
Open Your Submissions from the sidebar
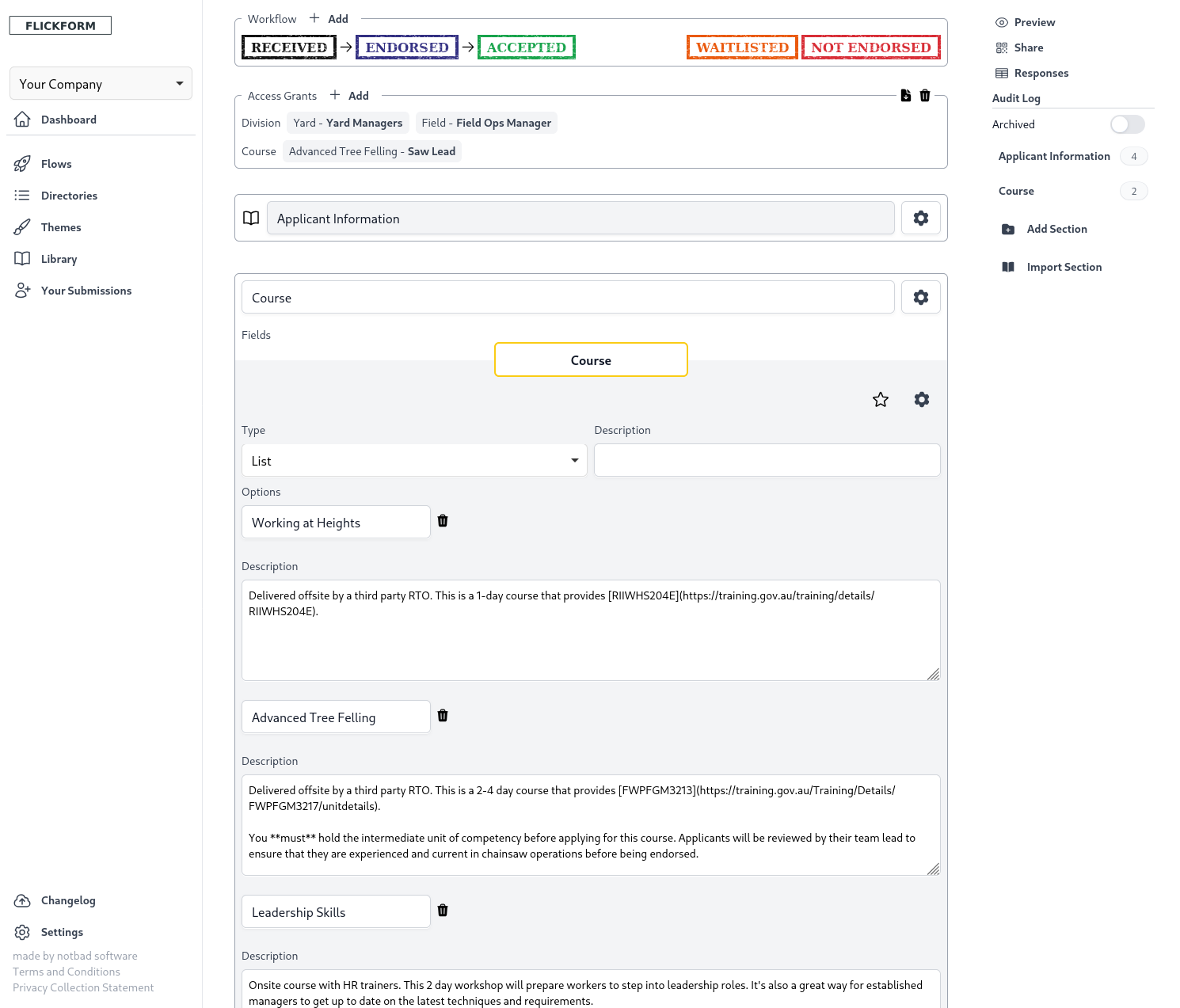[86, 291]
